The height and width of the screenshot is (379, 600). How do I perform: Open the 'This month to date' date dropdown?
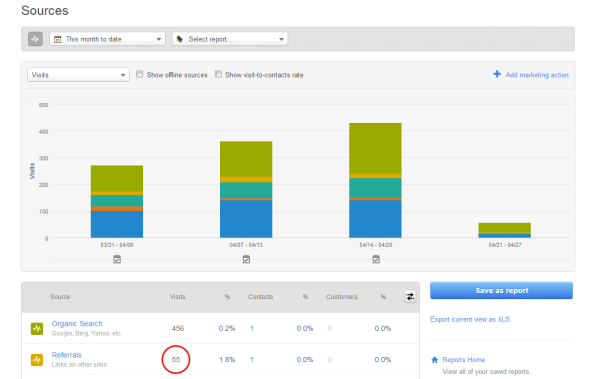(x=107, y=39)
